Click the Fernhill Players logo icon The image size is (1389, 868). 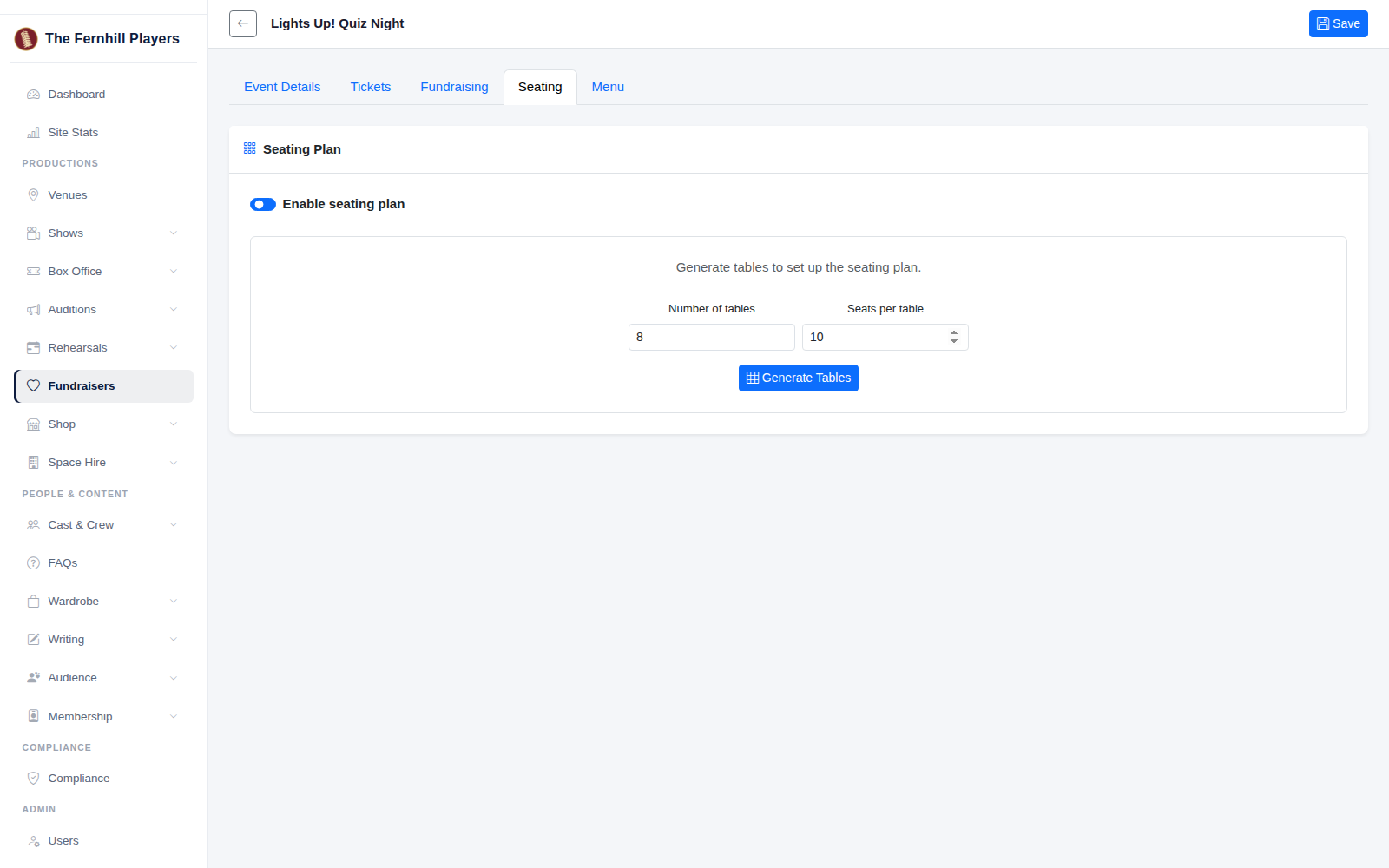(26, 38)
